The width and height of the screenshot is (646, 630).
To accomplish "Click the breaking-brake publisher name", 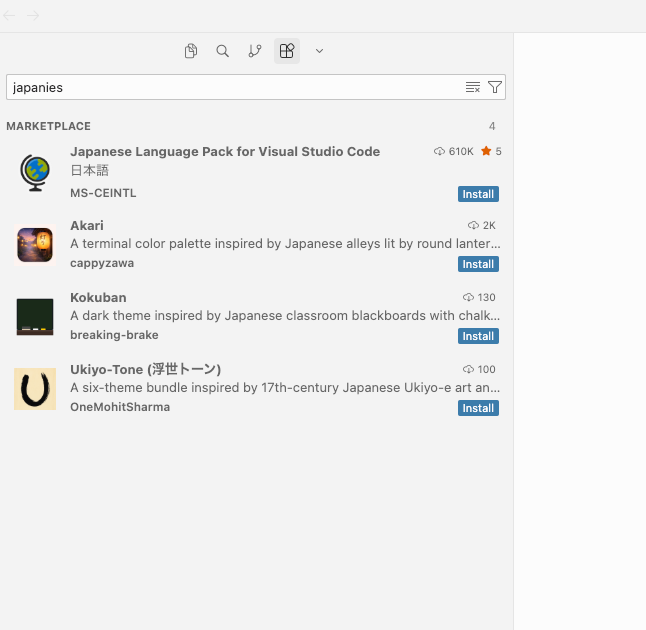I will click(114, 335).
